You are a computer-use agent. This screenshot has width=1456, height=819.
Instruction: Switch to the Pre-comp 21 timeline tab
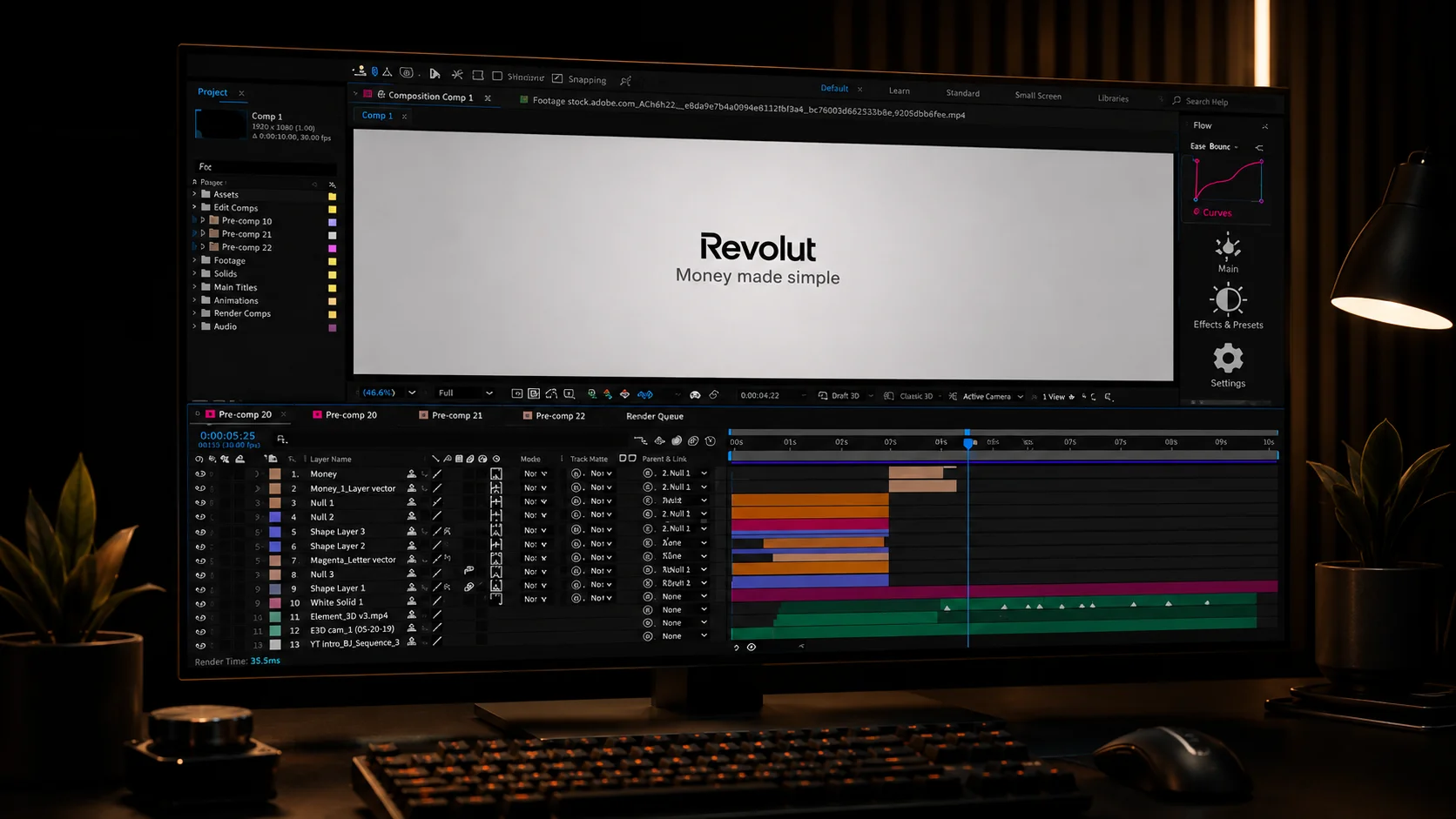pos(451,415)
